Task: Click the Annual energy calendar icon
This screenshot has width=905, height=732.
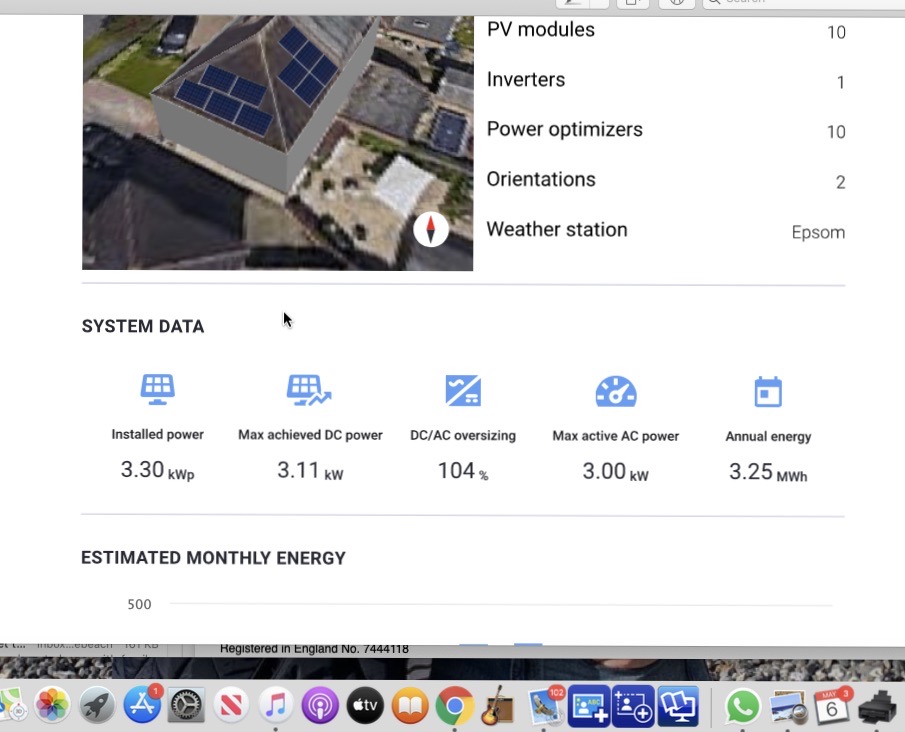Action: 768,392
